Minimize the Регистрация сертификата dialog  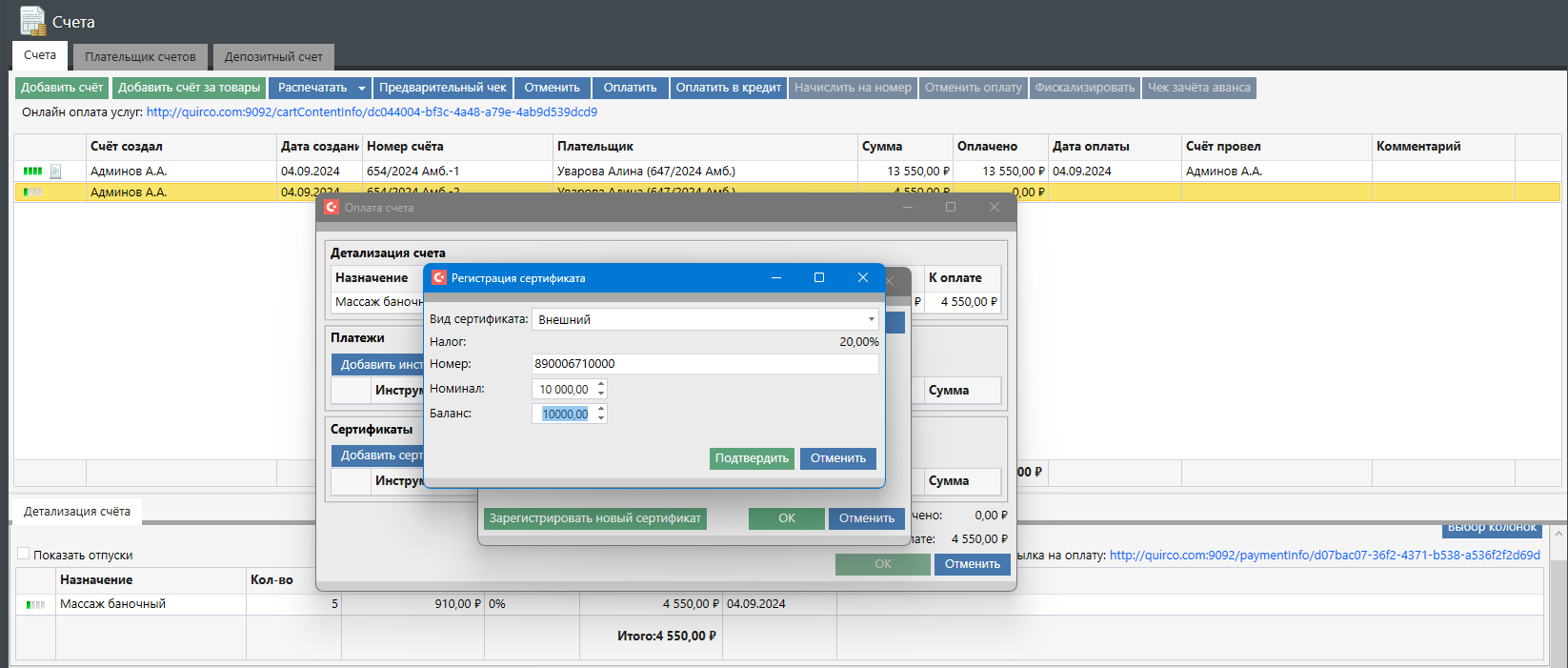pyautogui.click(x=776, y=278)
